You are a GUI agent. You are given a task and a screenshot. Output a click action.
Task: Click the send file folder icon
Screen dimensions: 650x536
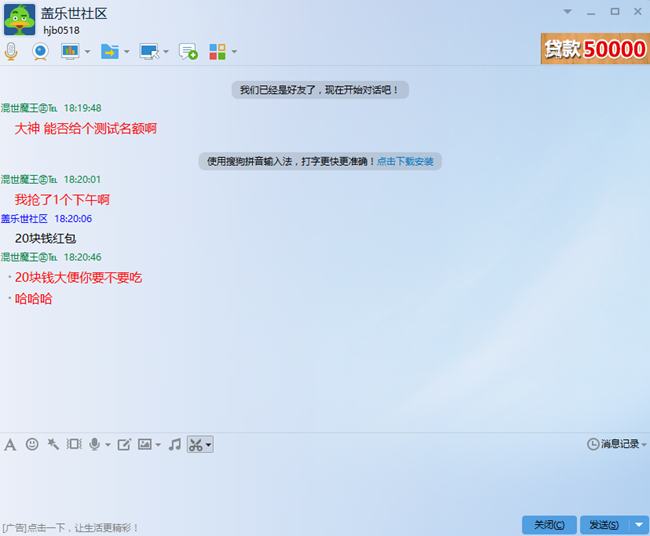click(109, 51)
